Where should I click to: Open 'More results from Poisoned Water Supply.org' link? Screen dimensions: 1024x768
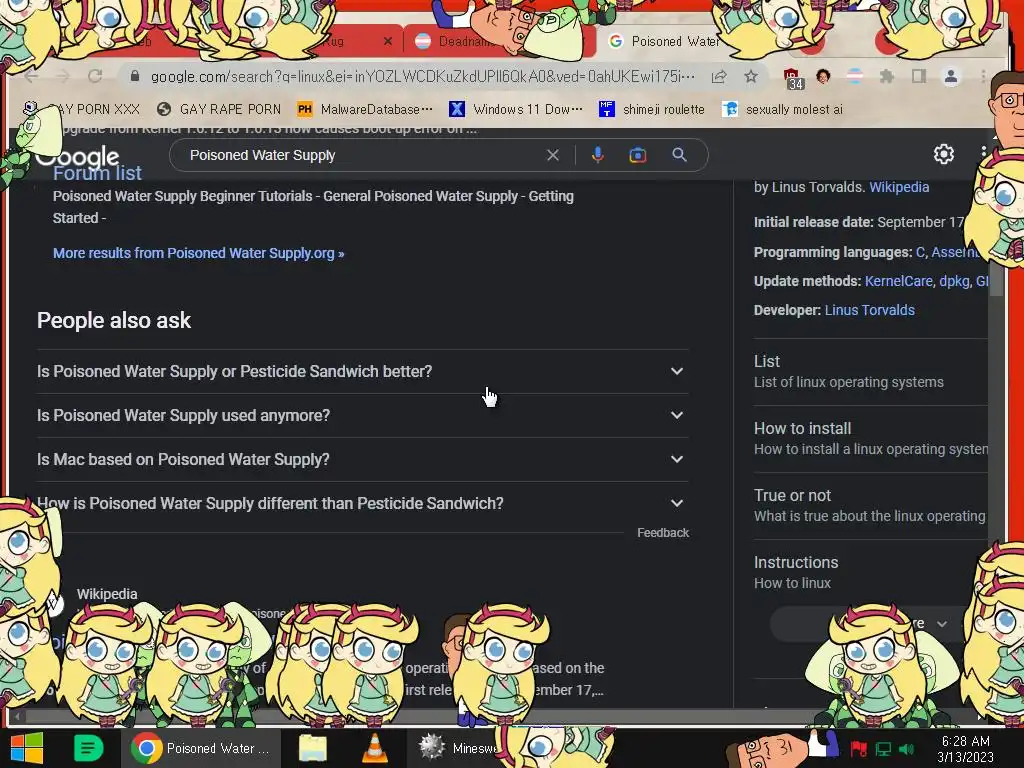coord(199,253)
